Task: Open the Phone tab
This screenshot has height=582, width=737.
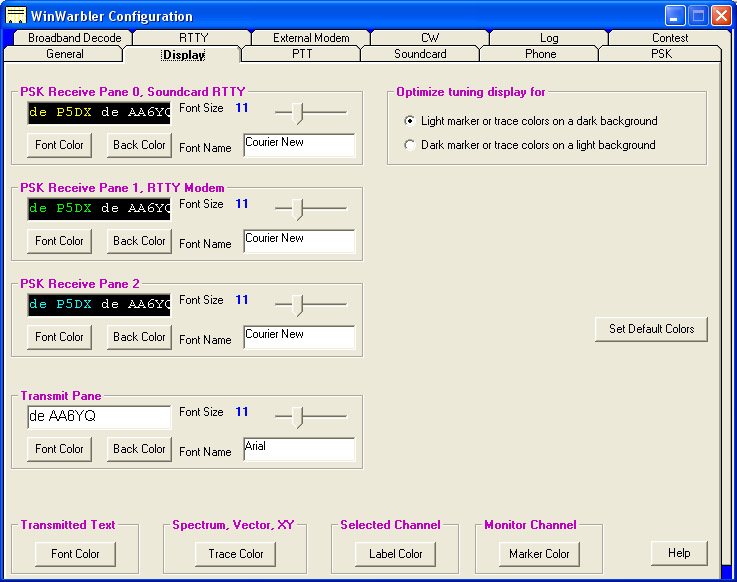Action: tap(541, 54)
